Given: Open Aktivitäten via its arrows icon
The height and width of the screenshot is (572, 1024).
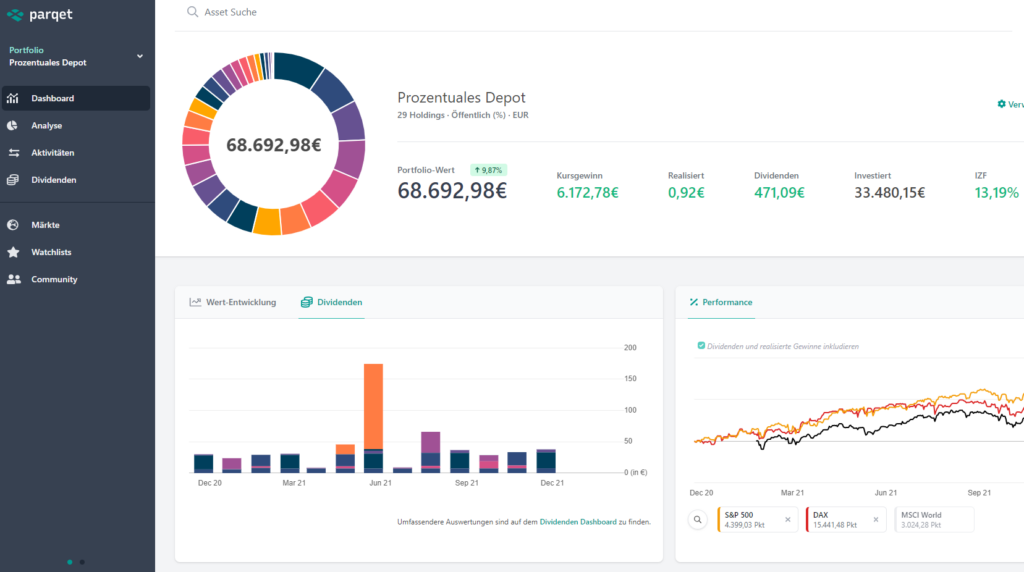Looking at the screenshot, I should [12, 153].
